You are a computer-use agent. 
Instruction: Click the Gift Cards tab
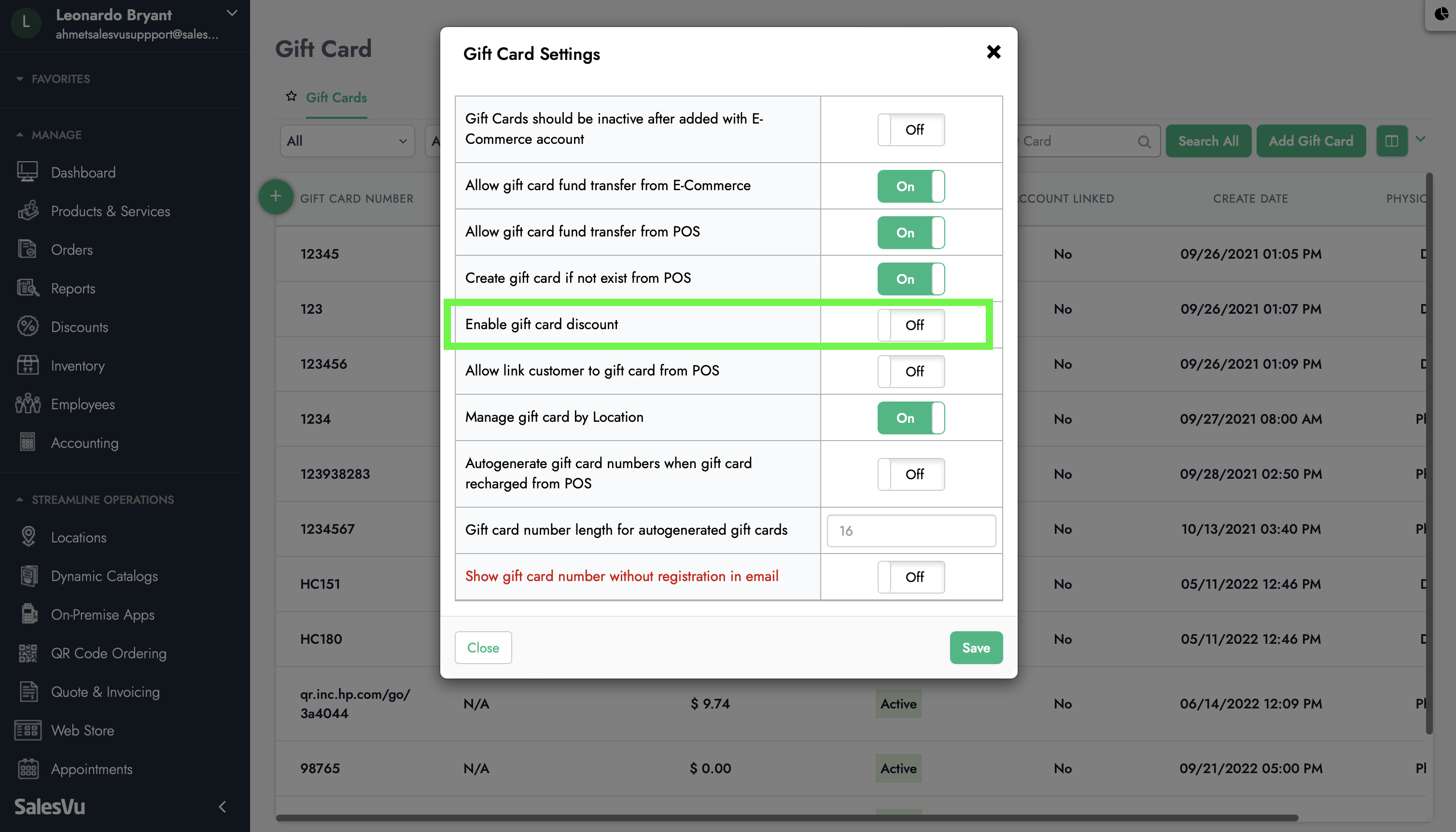click(337, 97)
